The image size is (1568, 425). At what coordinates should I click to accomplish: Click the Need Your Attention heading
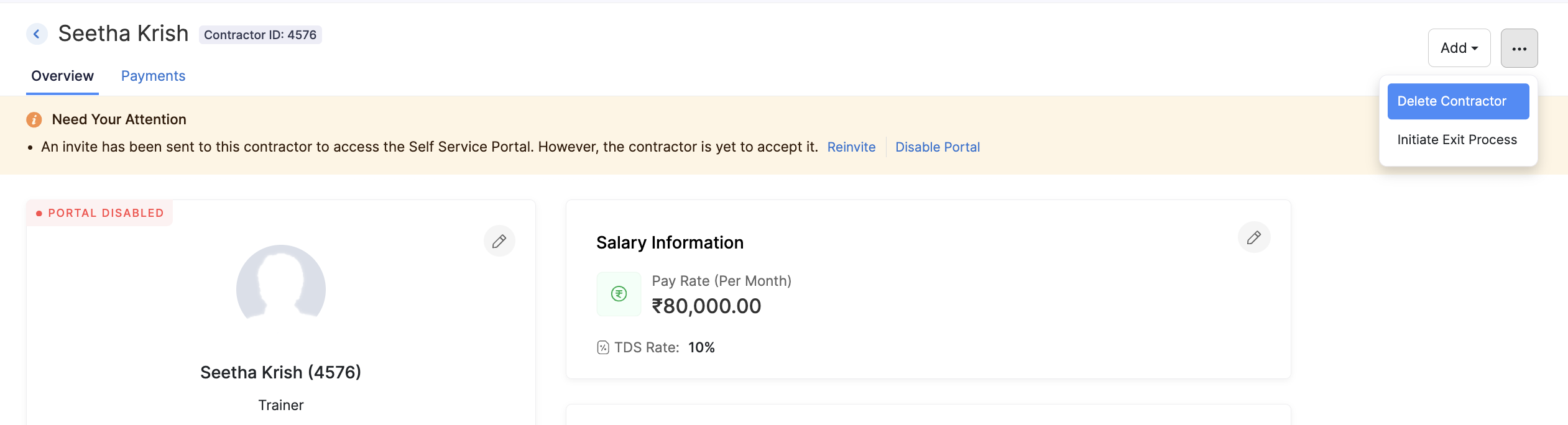click(x=119, y=119)
